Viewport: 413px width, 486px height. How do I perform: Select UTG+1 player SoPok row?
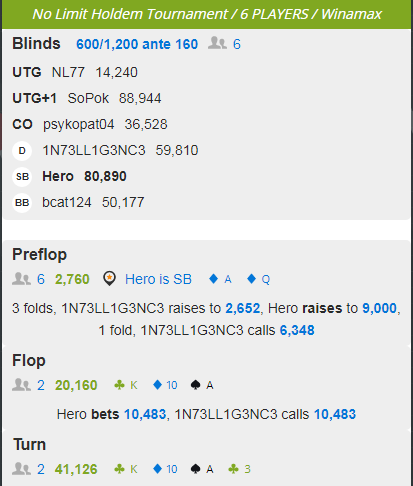tap(87, 98)
